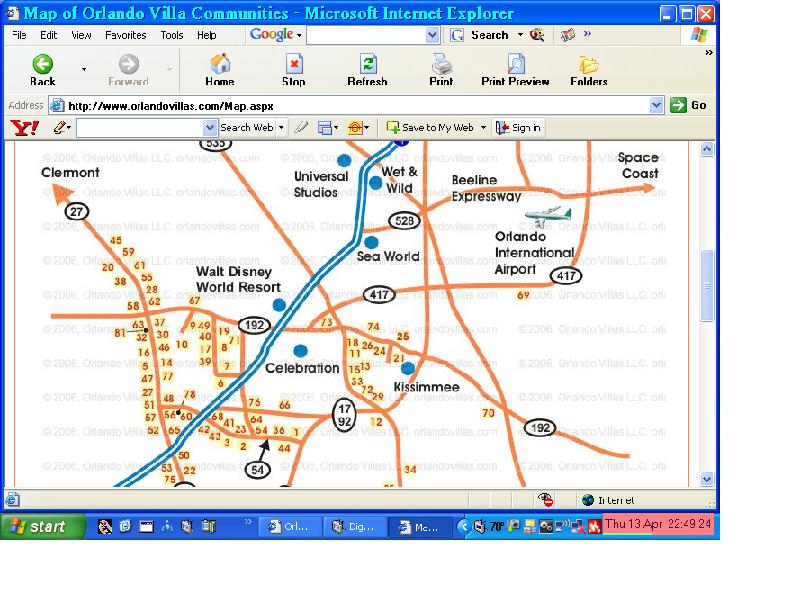Click the Yahoo! logo button
The width and height of the screenshot is (800, 600).
point(24,128)
